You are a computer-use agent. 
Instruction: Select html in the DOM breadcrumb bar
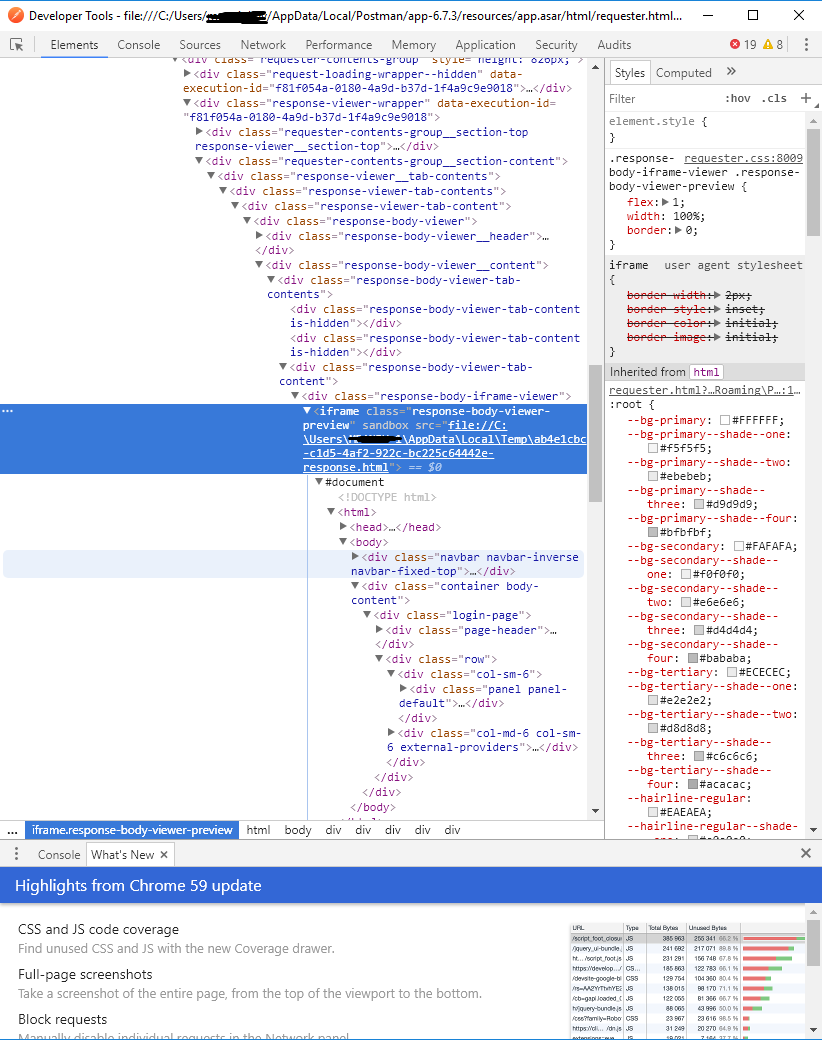click(258, 830)
